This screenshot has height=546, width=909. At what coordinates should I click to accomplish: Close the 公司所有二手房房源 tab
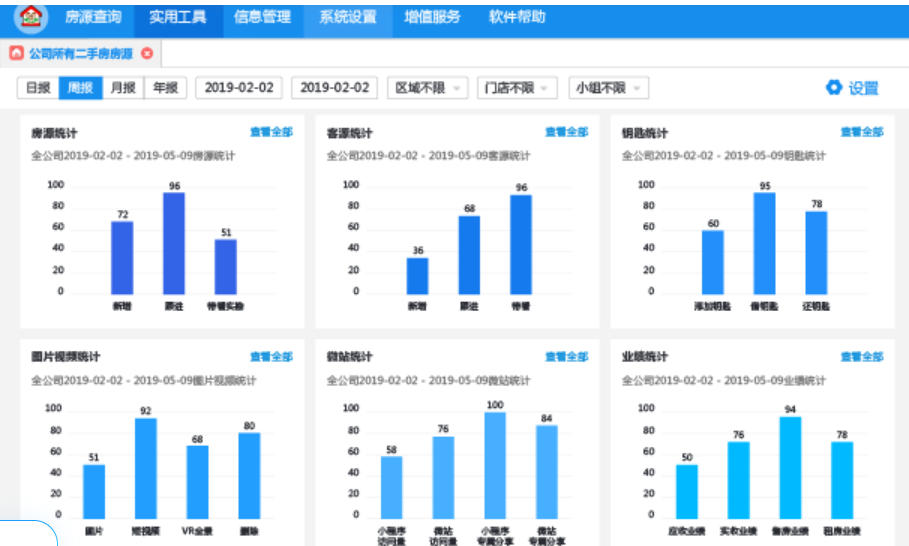tap(147, 53)
